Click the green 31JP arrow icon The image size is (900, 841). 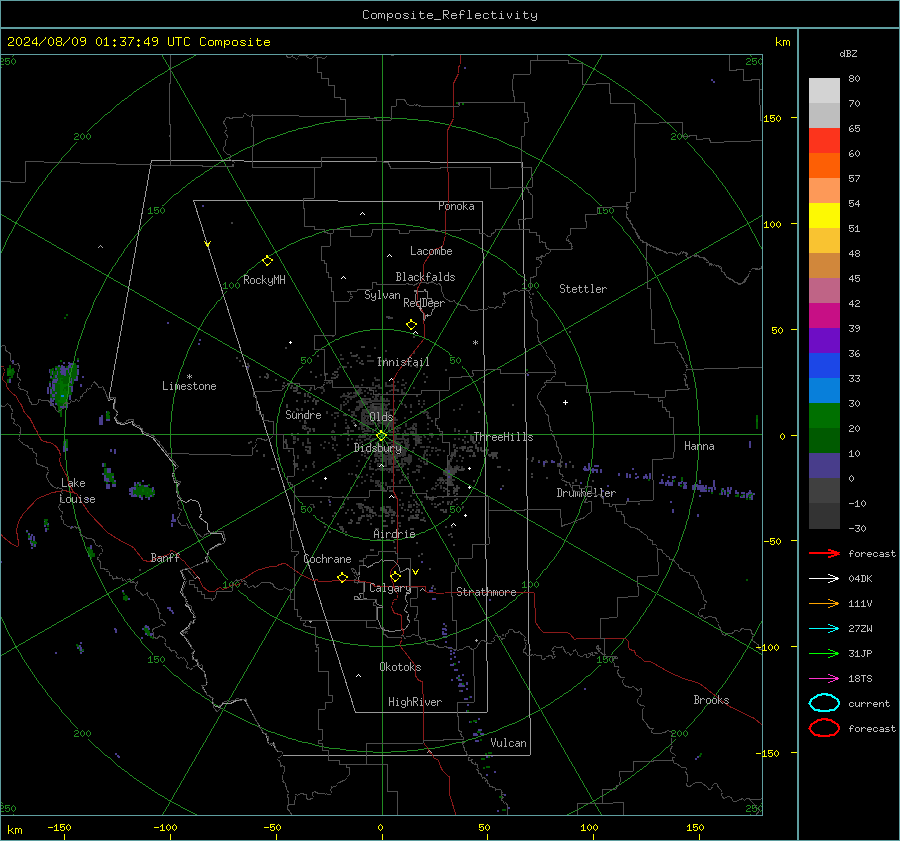point(824,653)
